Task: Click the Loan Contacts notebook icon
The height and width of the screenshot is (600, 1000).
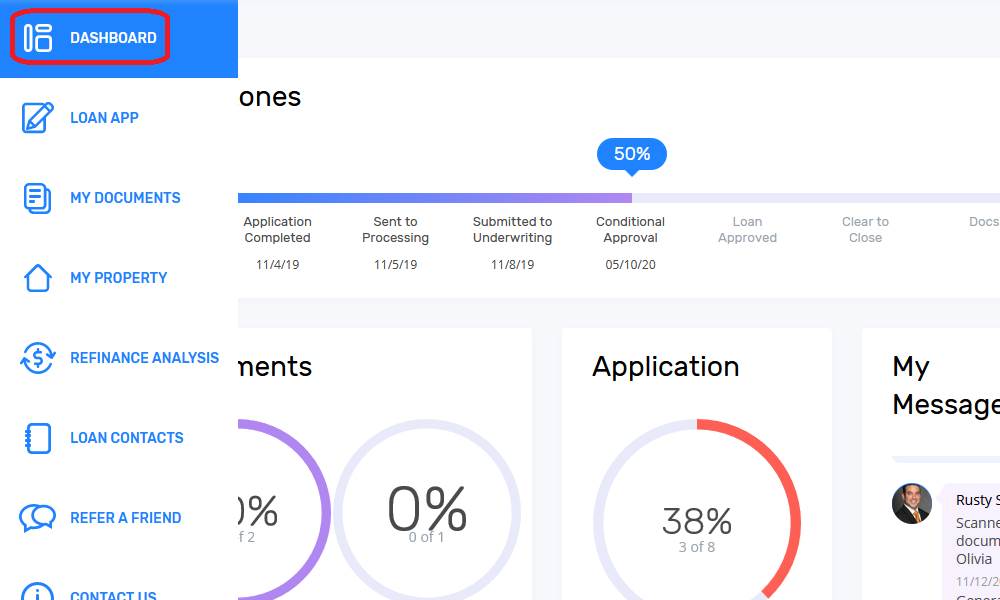Action: (x=38, y=438)
